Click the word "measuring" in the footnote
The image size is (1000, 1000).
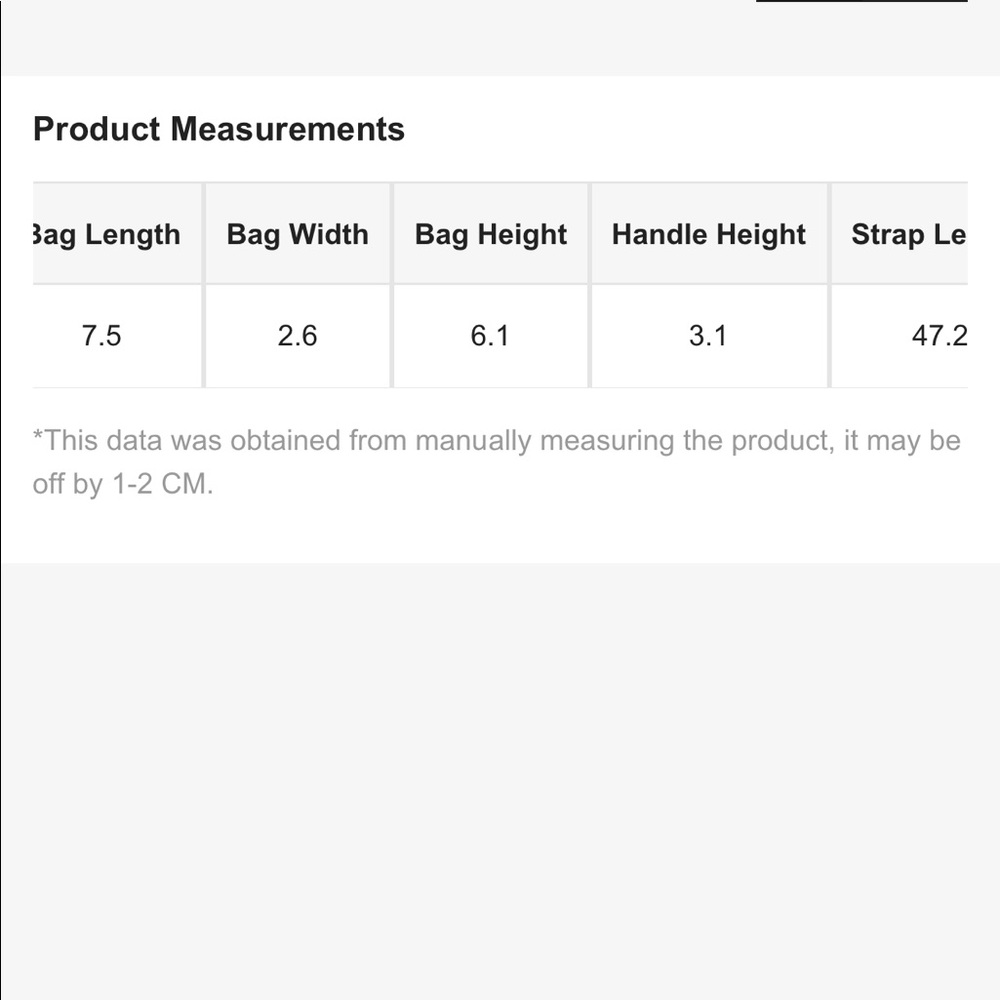pyautogui.click(x=607, y=441)
